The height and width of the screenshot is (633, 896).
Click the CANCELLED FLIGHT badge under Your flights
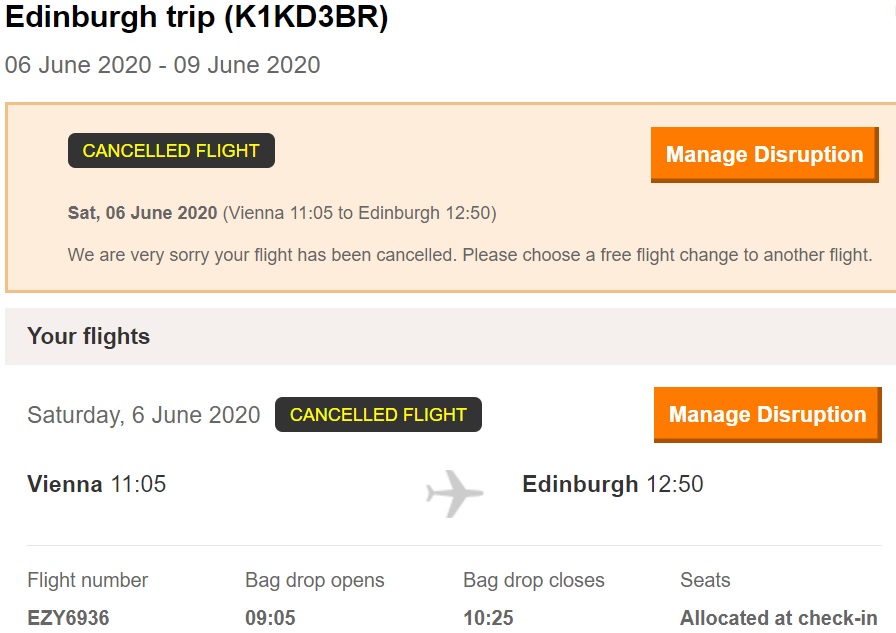(x=378, y=415)
